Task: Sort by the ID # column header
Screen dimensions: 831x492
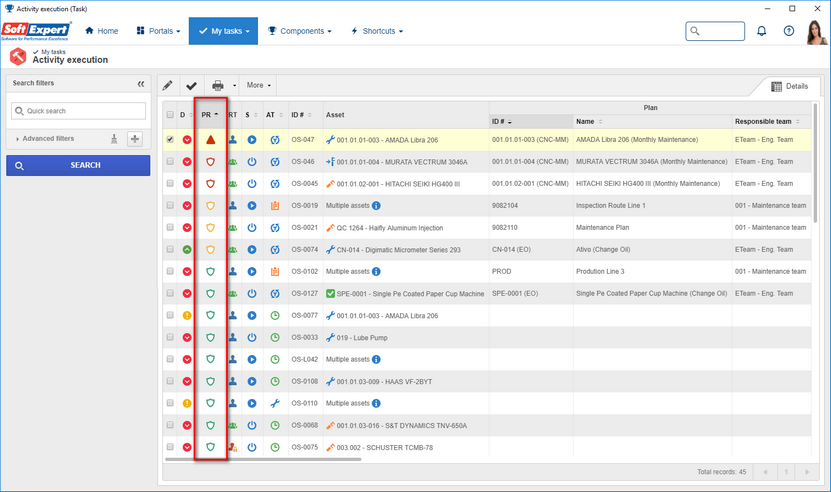Action: (x=302, y=115)
